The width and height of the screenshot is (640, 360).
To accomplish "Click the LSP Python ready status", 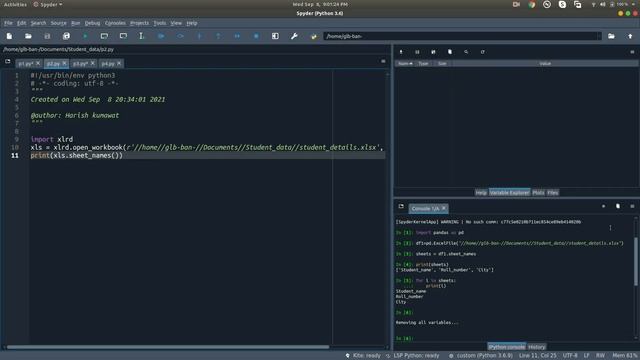I will tap(413, 356).
